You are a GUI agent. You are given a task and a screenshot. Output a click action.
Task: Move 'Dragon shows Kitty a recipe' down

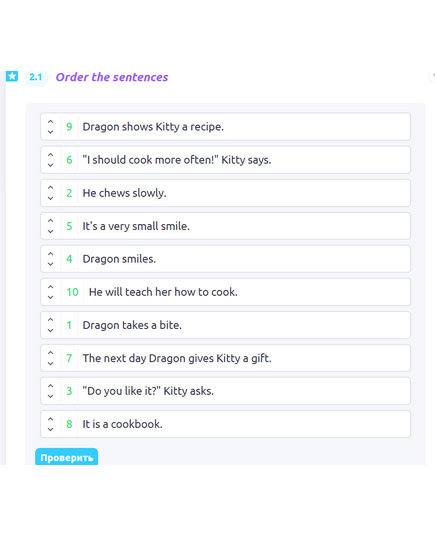50,132
